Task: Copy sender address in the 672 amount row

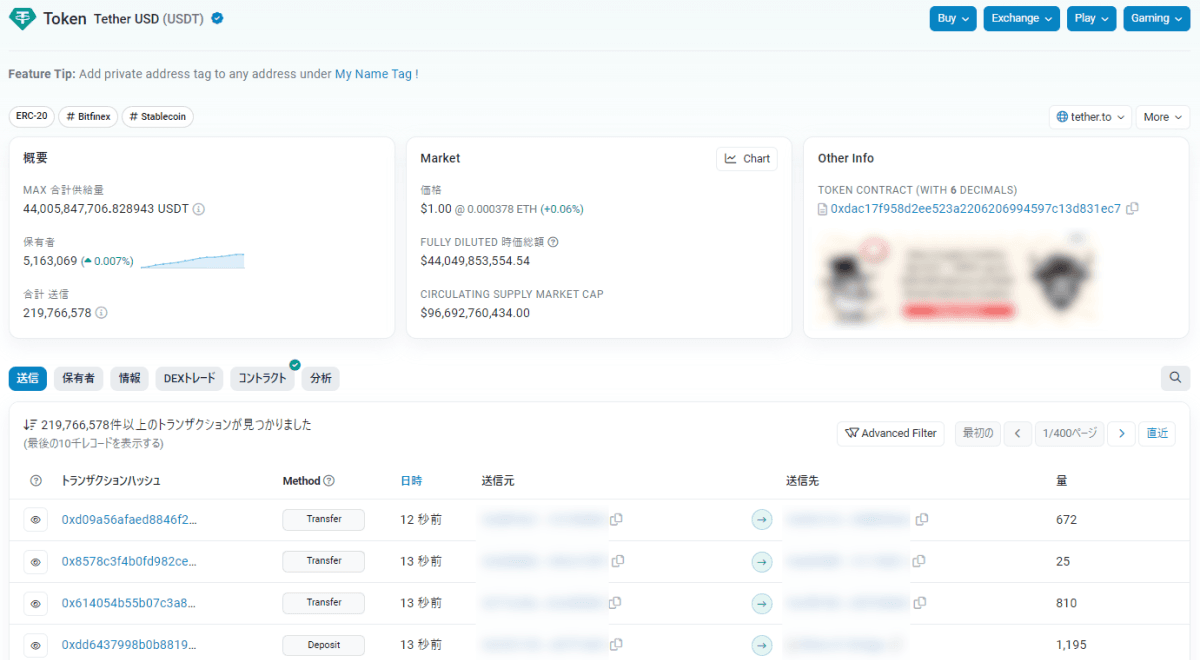Action: [x=617, y=519]
